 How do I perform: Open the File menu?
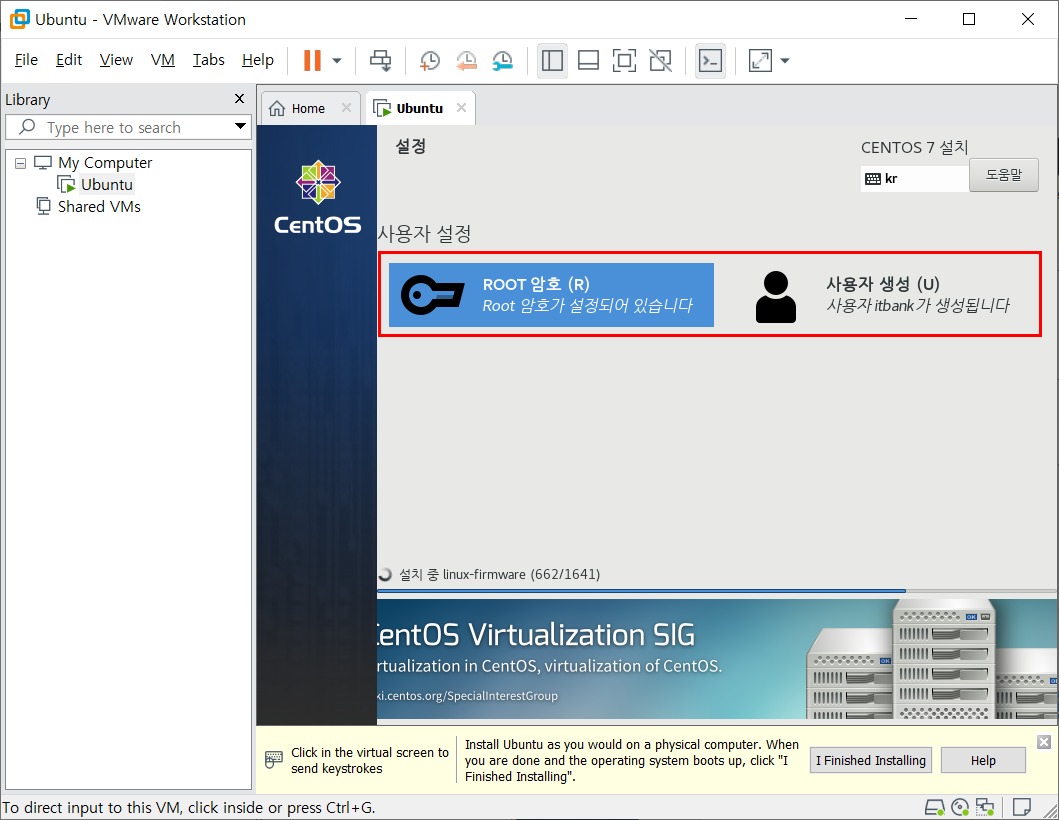pos(26,60)
